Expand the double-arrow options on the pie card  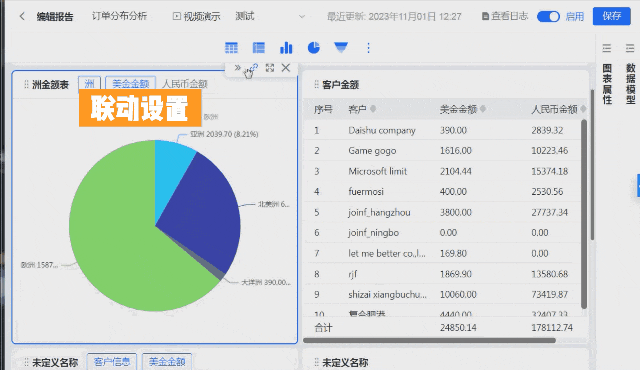[x=238, y=68]
